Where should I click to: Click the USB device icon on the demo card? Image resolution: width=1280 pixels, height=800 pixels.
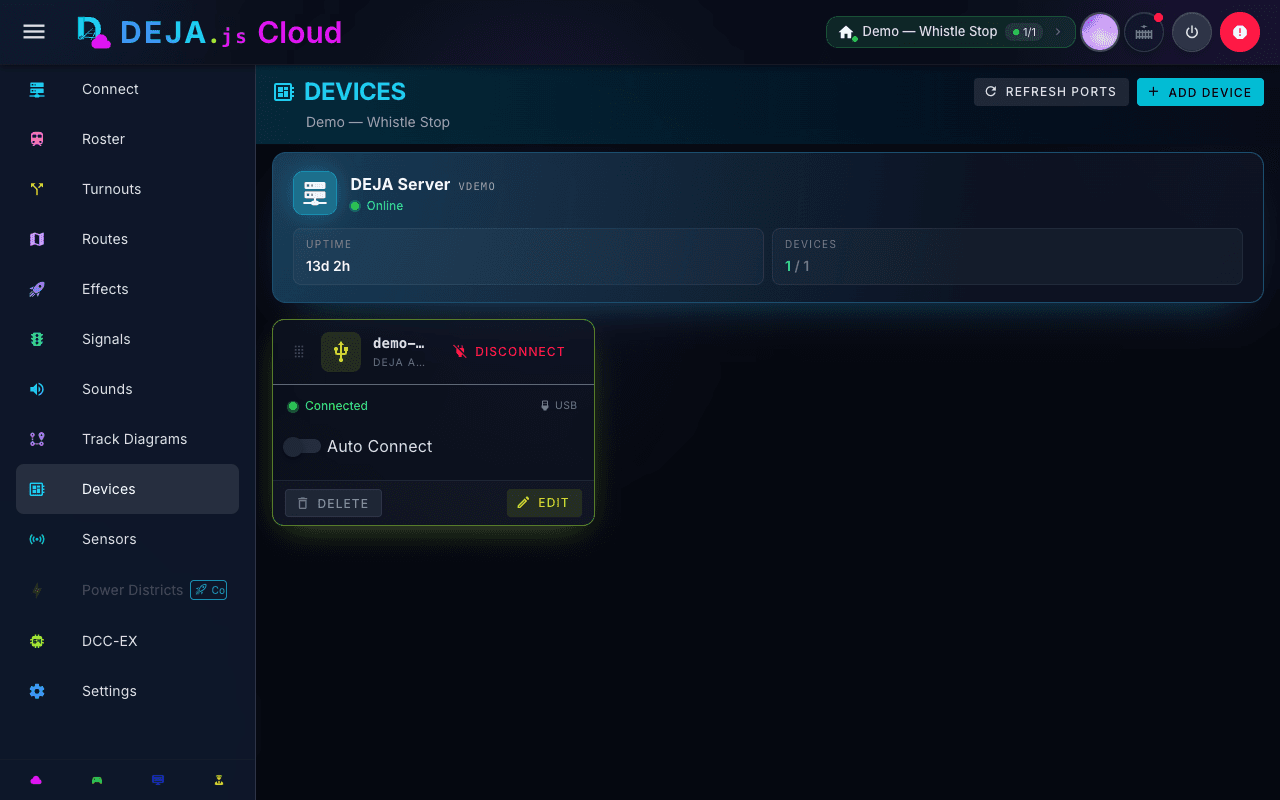coord(341,352)
